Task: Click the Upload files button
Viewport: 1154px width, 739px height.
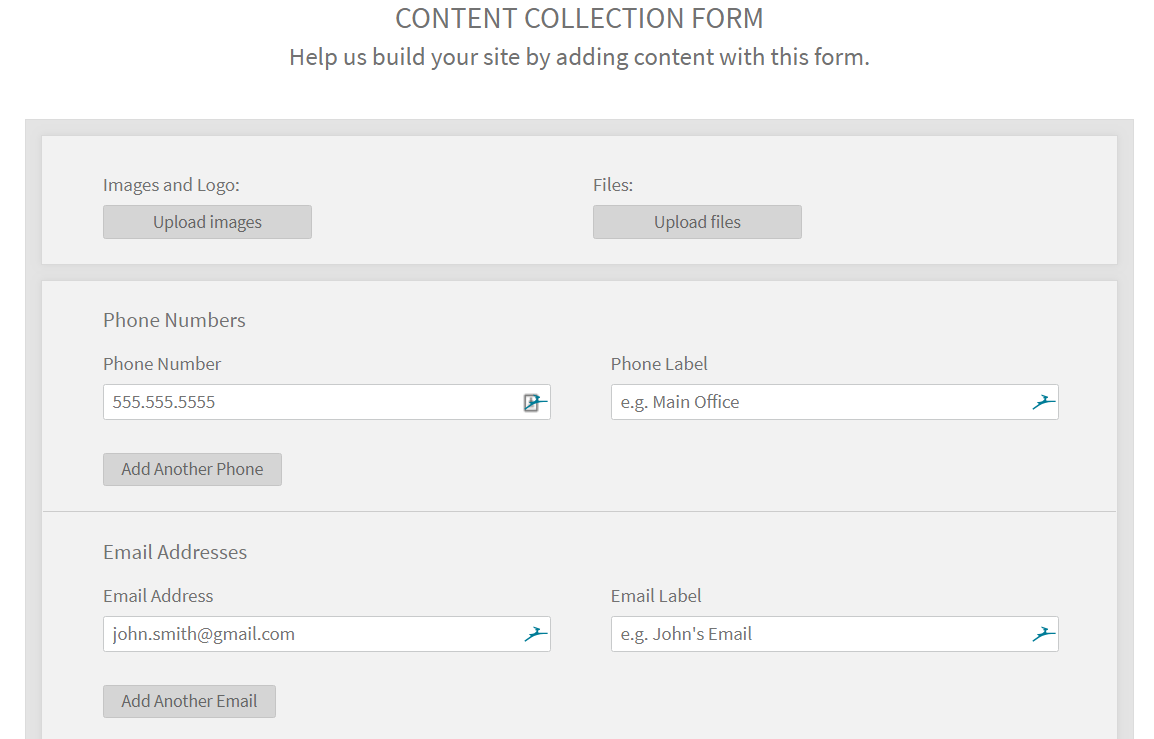Action: (x=697, y=222)
